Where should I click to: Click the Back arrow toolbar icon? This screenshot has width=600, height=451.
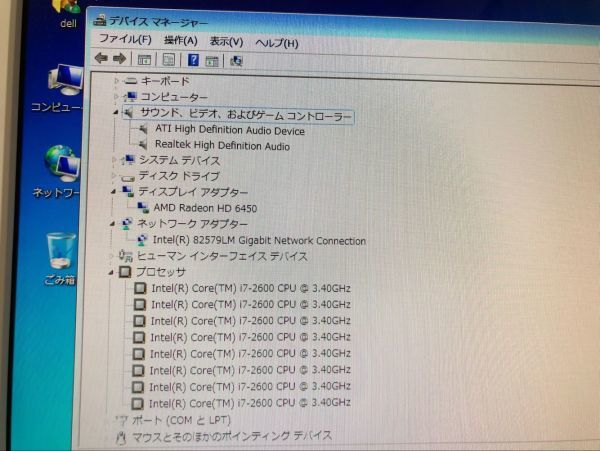tap(101, 58)
